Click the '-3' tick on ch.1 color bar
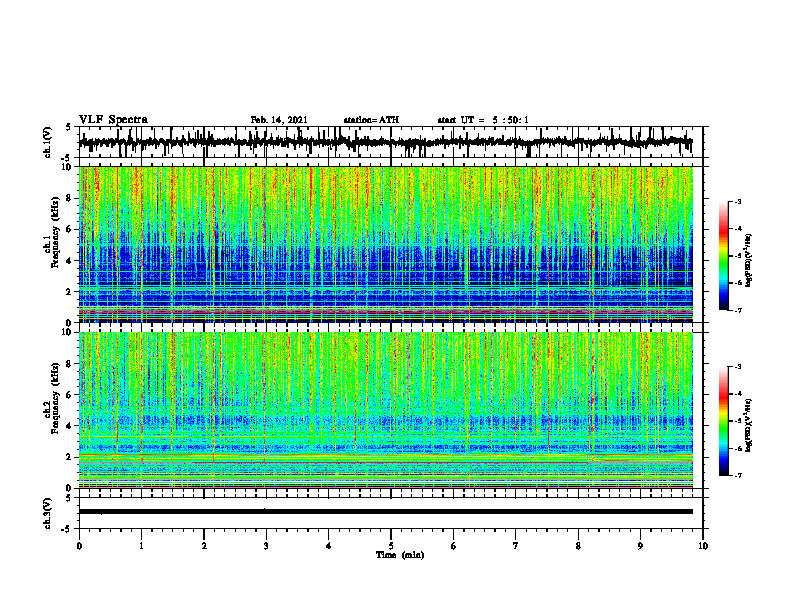 click(738, 202)
